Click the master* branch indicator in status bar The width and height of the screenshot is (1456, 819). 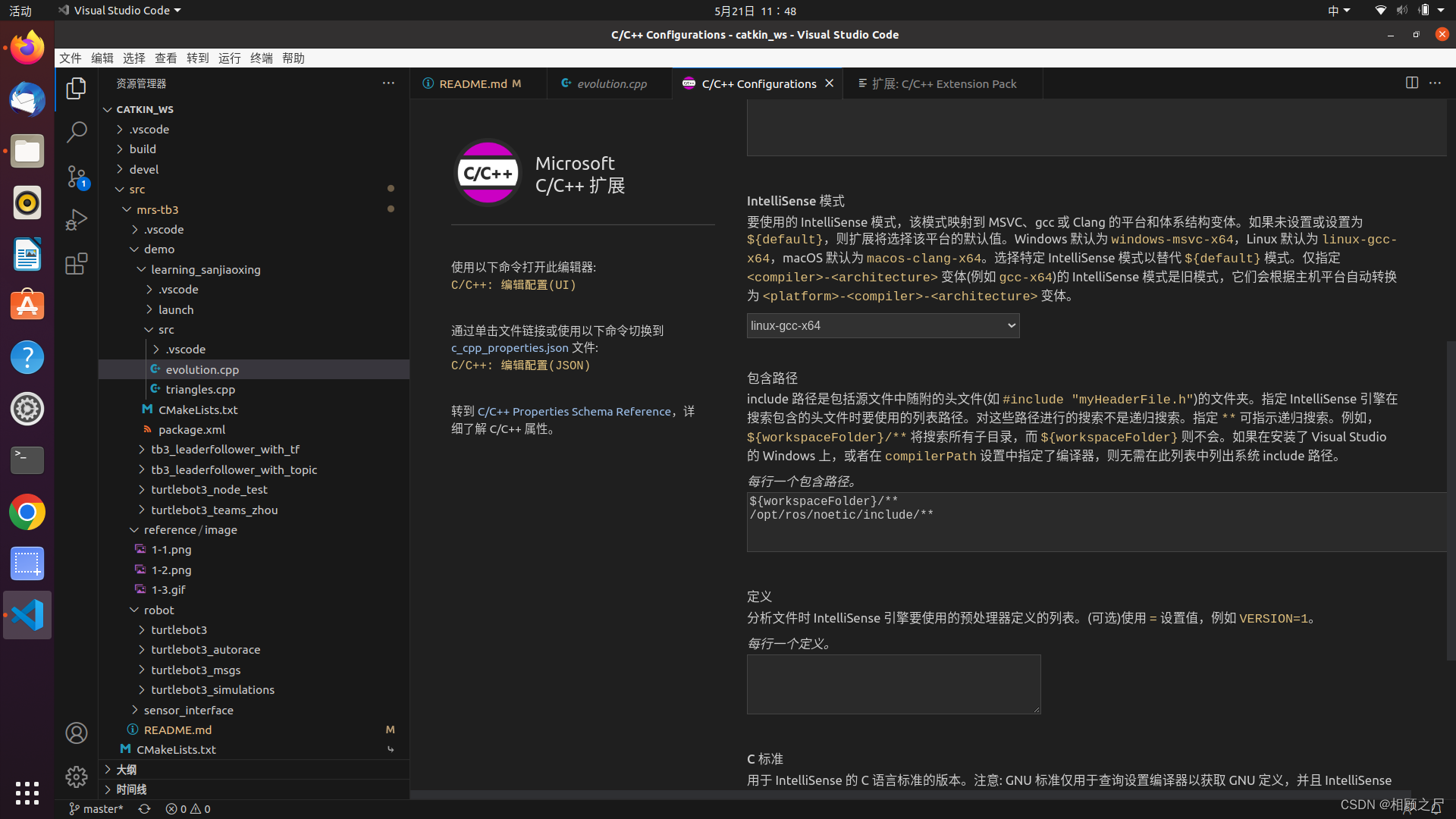96,808
